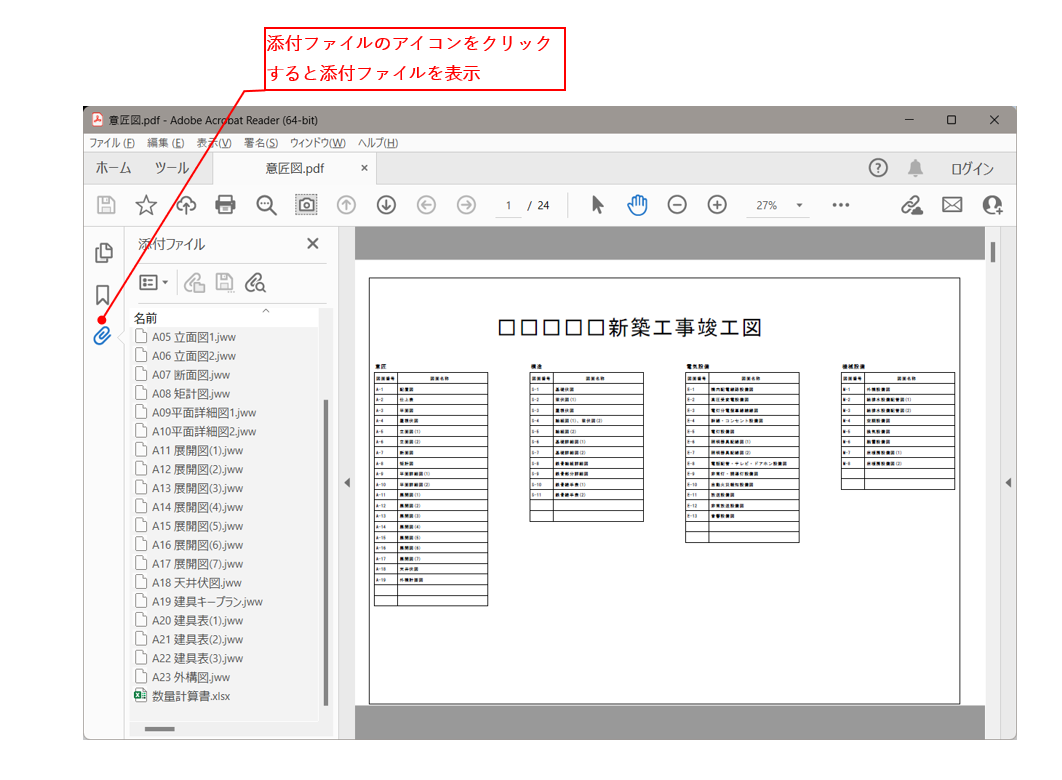Switch to the ツール tab
Screen dimensions: 1062x780
pyautogui.click(x=172, y=168)
